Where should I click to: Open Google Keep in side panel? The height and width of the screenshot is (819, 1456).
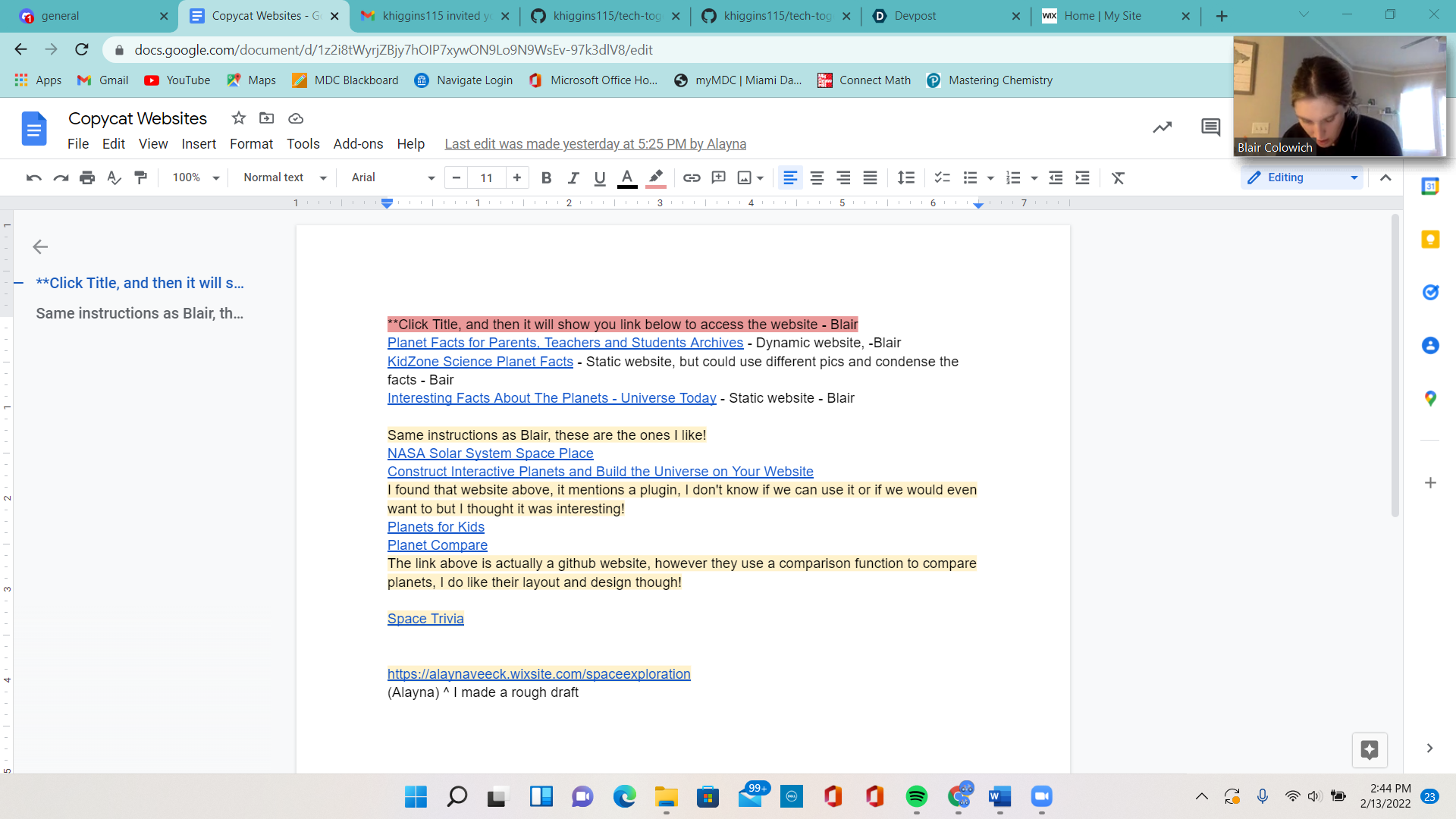click(x=1430, y=240)
